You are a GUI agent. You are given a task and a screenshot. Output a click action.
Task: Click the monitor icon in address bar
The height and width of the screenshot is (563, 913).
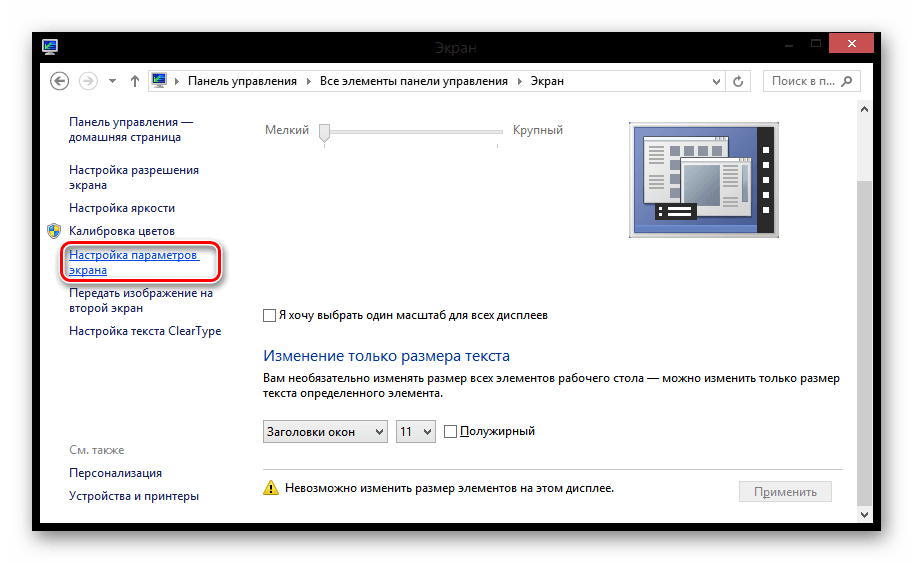[159, 81]
